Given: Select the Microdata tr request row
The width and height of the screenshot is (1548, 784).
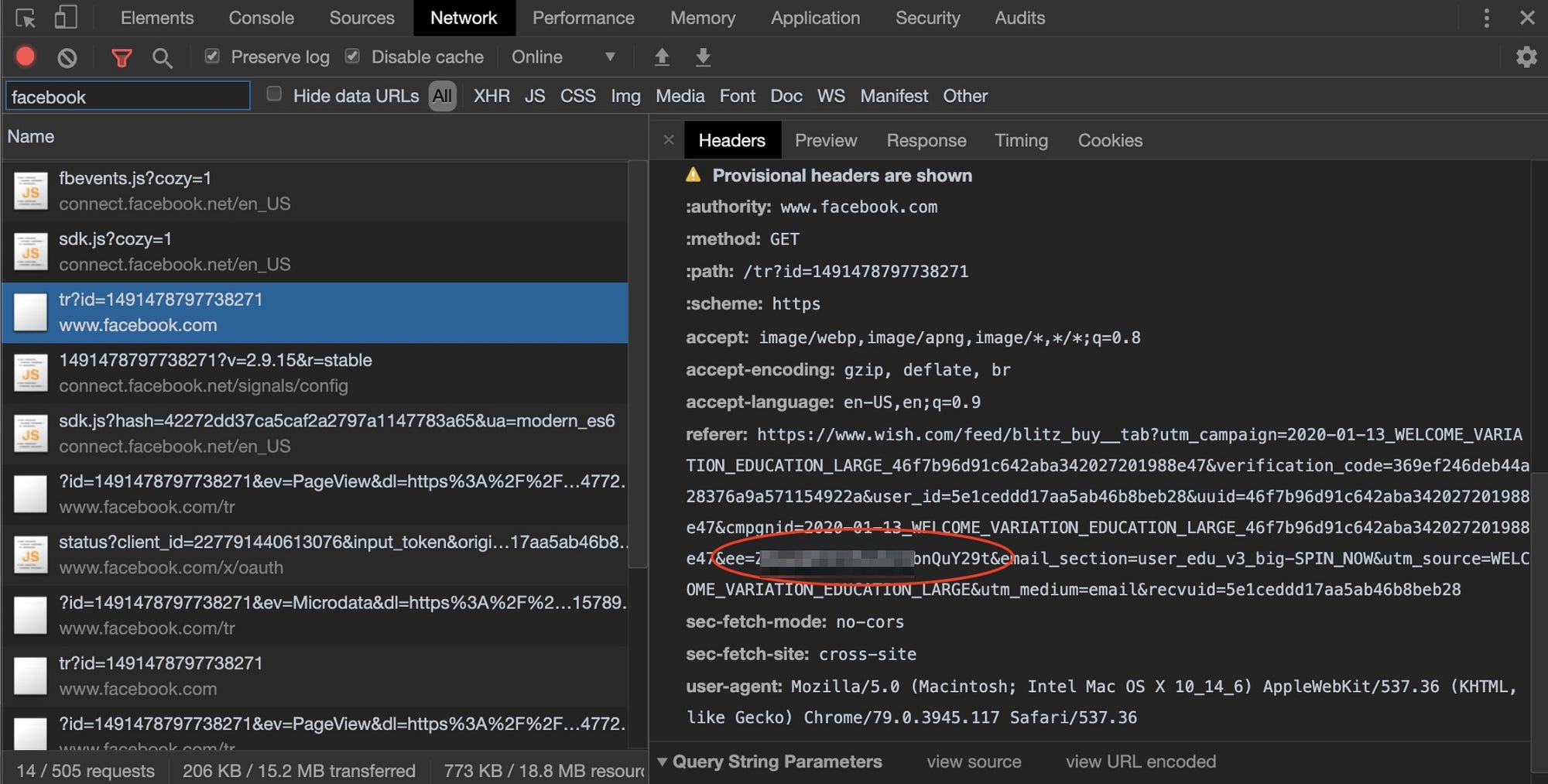Looking at the screenshot, I should 315,615.
